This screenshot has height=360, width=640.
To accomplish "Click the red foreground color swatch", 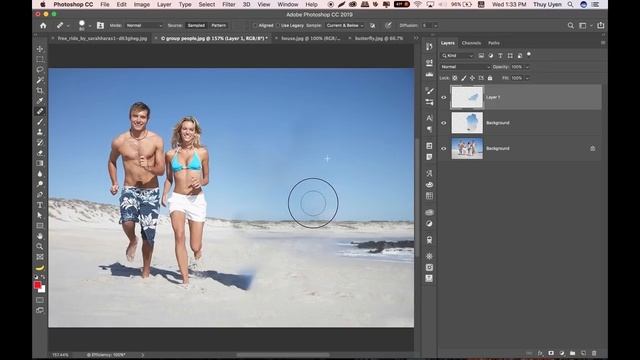I will click(37, 284).
